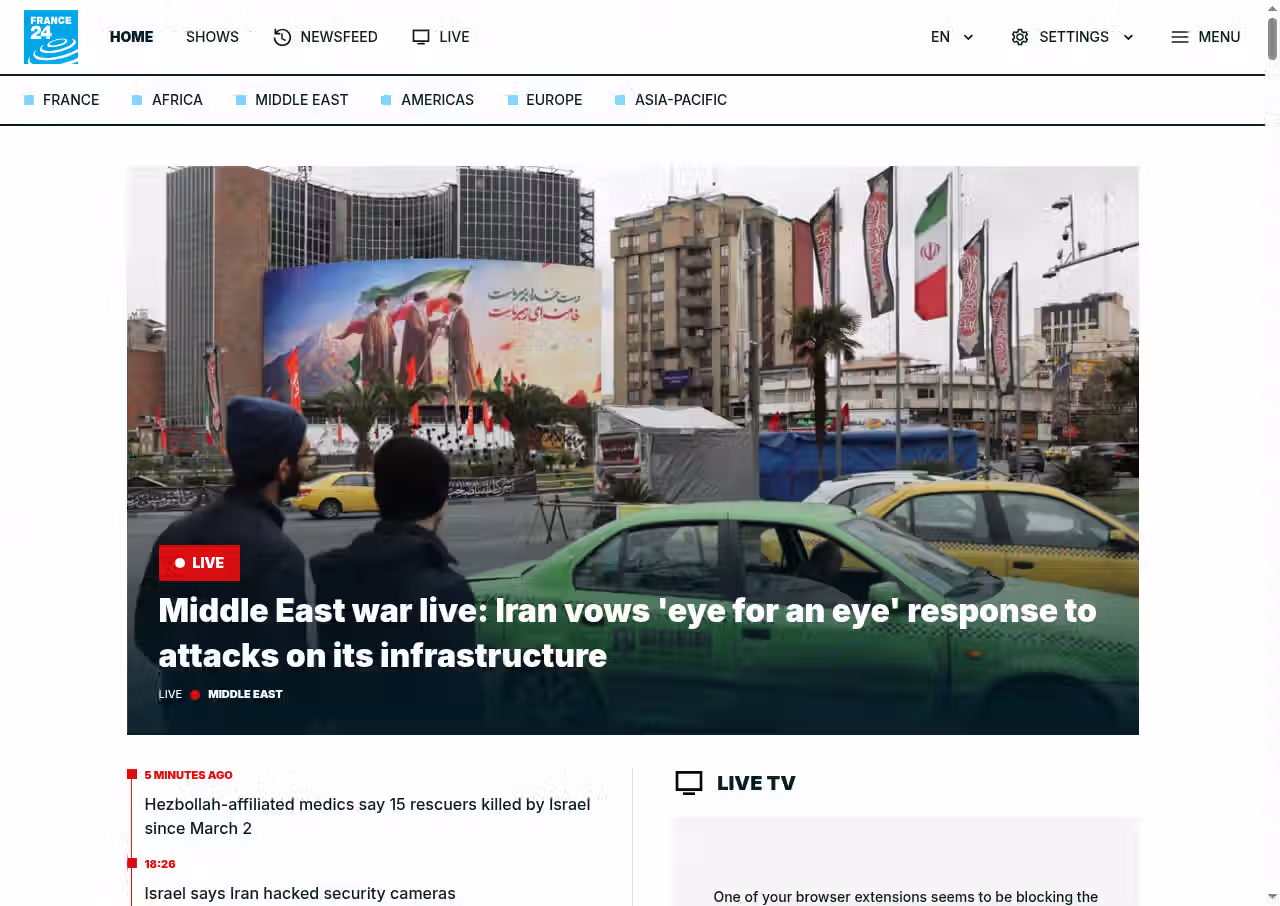Click the Live TV section monitor icon
Image resolution: width=1280 pixels, height=906 pixels.
point(689,783)
